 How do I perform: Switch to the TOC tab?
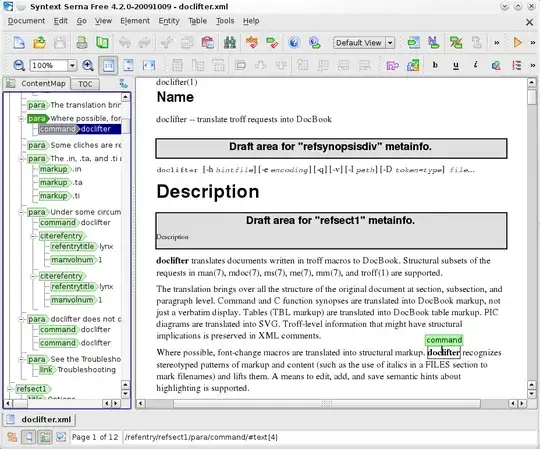[85, 84]
